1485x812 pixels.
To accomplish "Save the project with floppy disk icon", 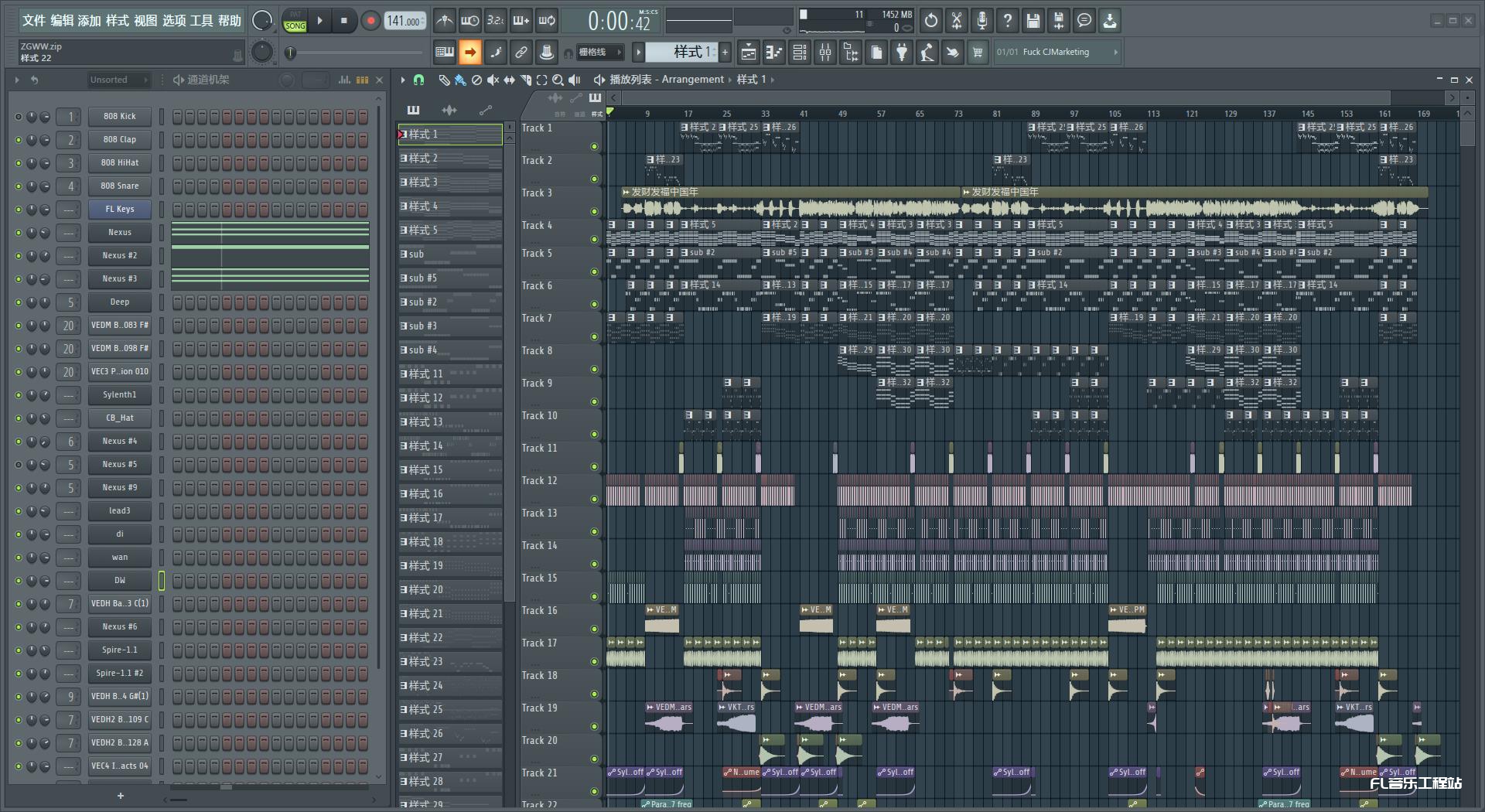I will tap(1033, 21).
